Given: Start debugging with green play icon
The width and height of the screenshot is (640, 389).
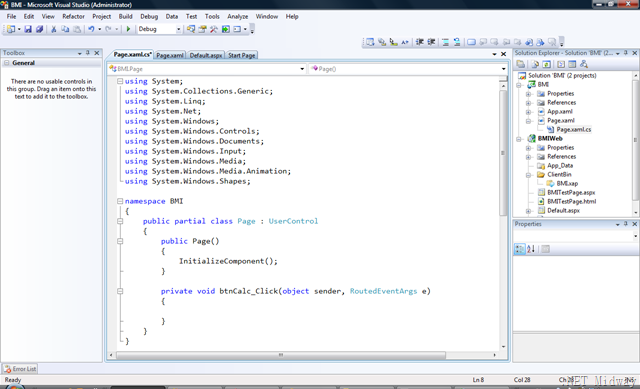Looking at the screenshot, I should pos(128,29).
